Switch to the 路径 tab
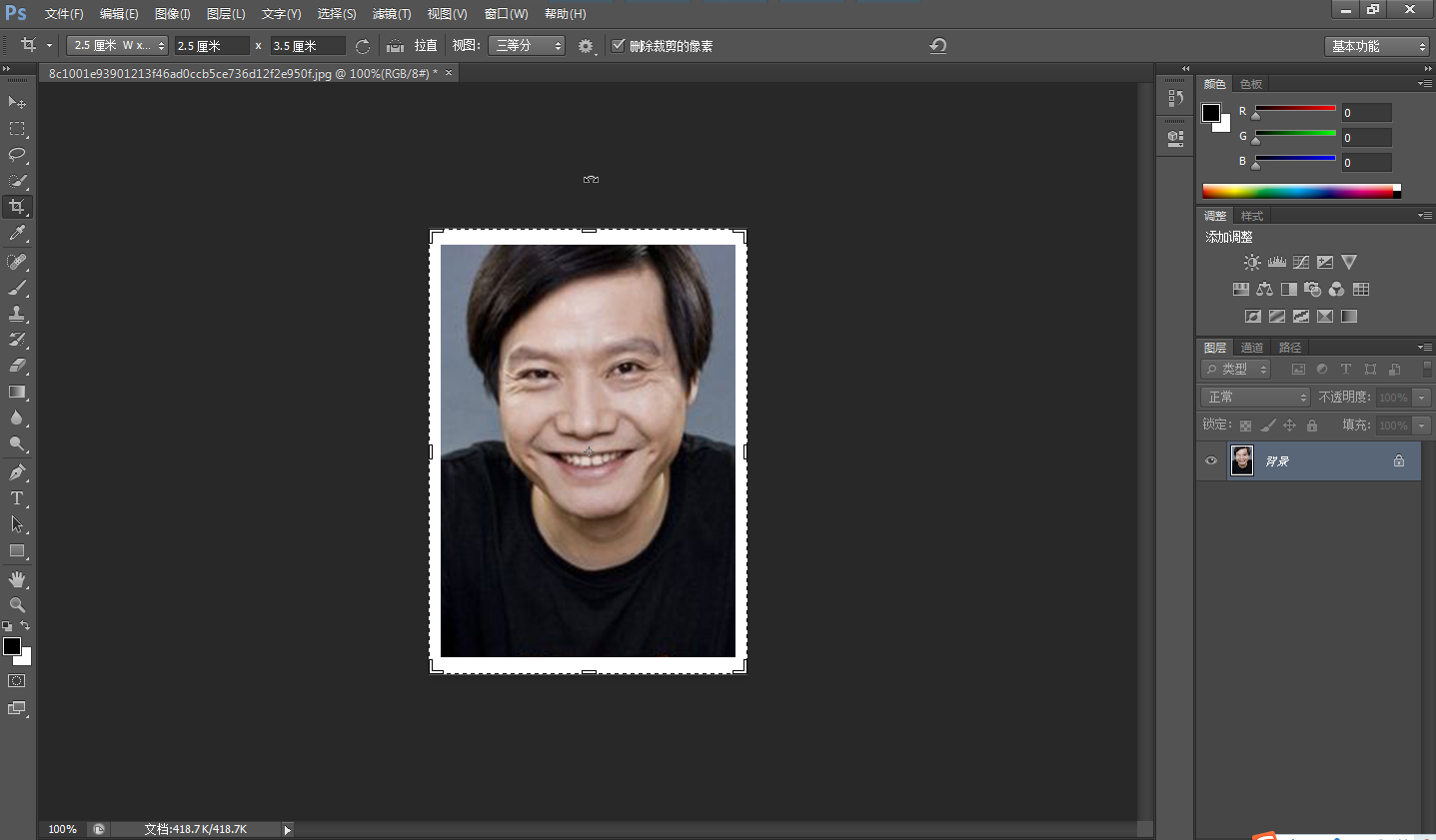The image size is (1436, 840). click(1290, 348)
